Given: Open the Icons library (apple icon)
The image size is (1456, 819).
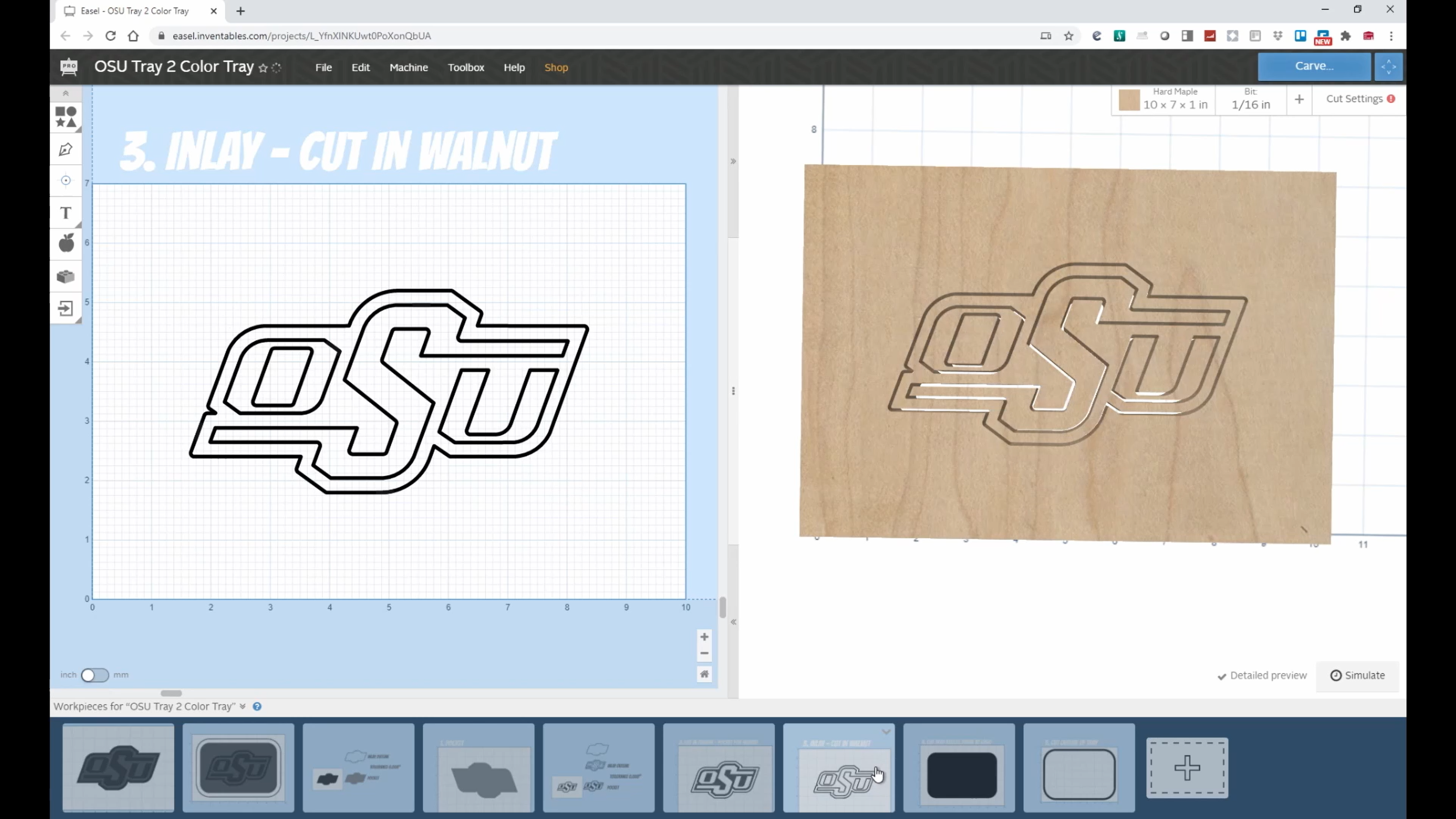Looking at the screenshot, I should [x=66, y=243].
